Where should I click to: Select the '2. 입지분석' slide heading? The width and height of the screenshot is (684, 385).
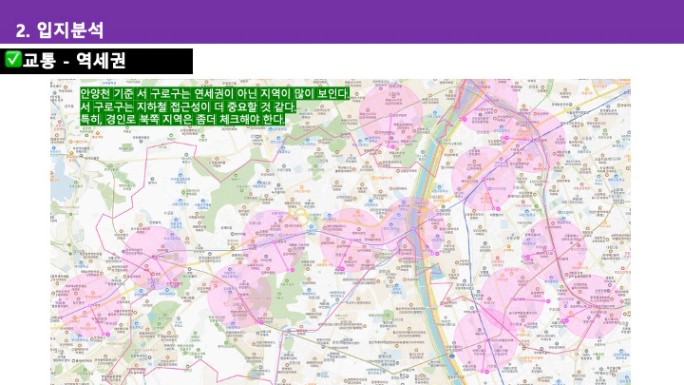[x=59, y=30]
